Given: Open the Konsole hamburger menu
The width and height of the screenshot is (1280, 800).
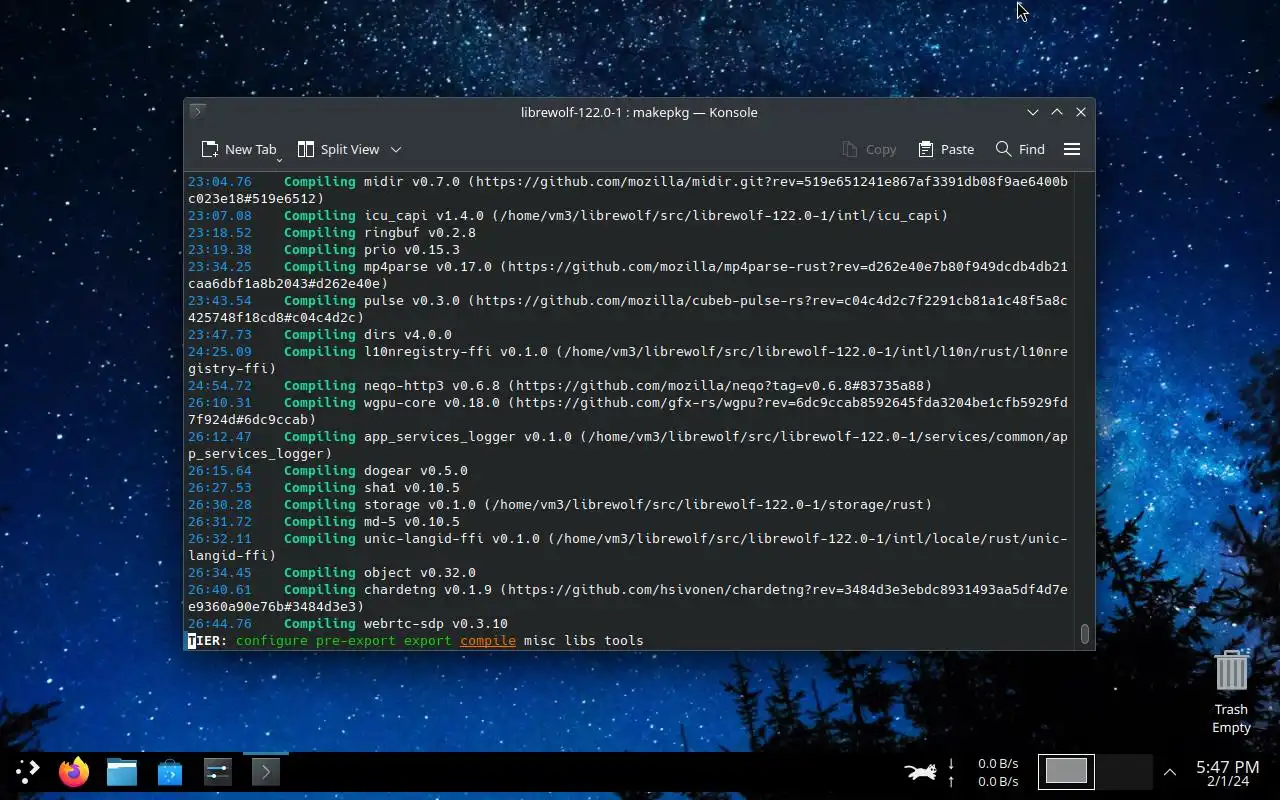Looking at the screenshot, I should click(1072, 149).
